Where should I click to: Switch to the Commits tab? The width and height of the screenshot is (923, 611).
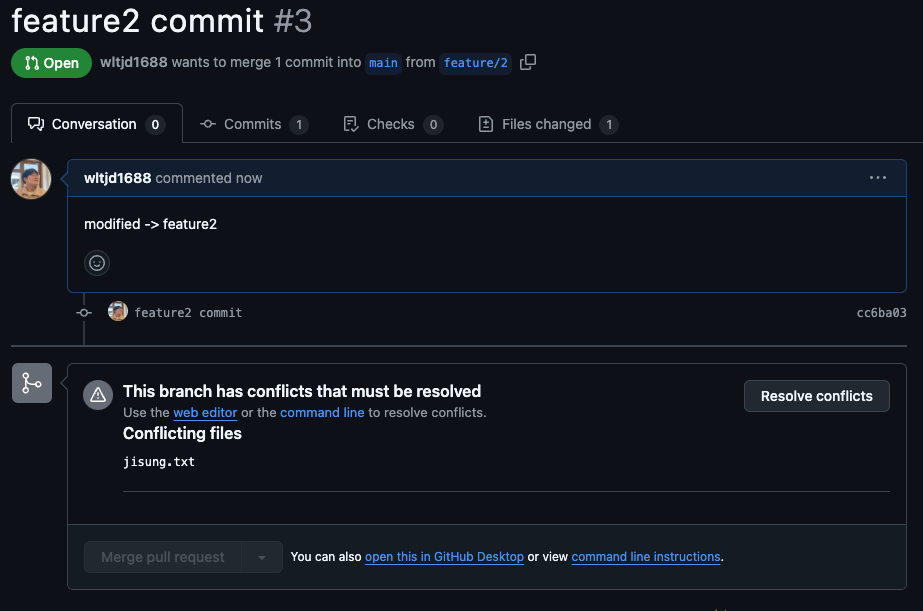254,124
